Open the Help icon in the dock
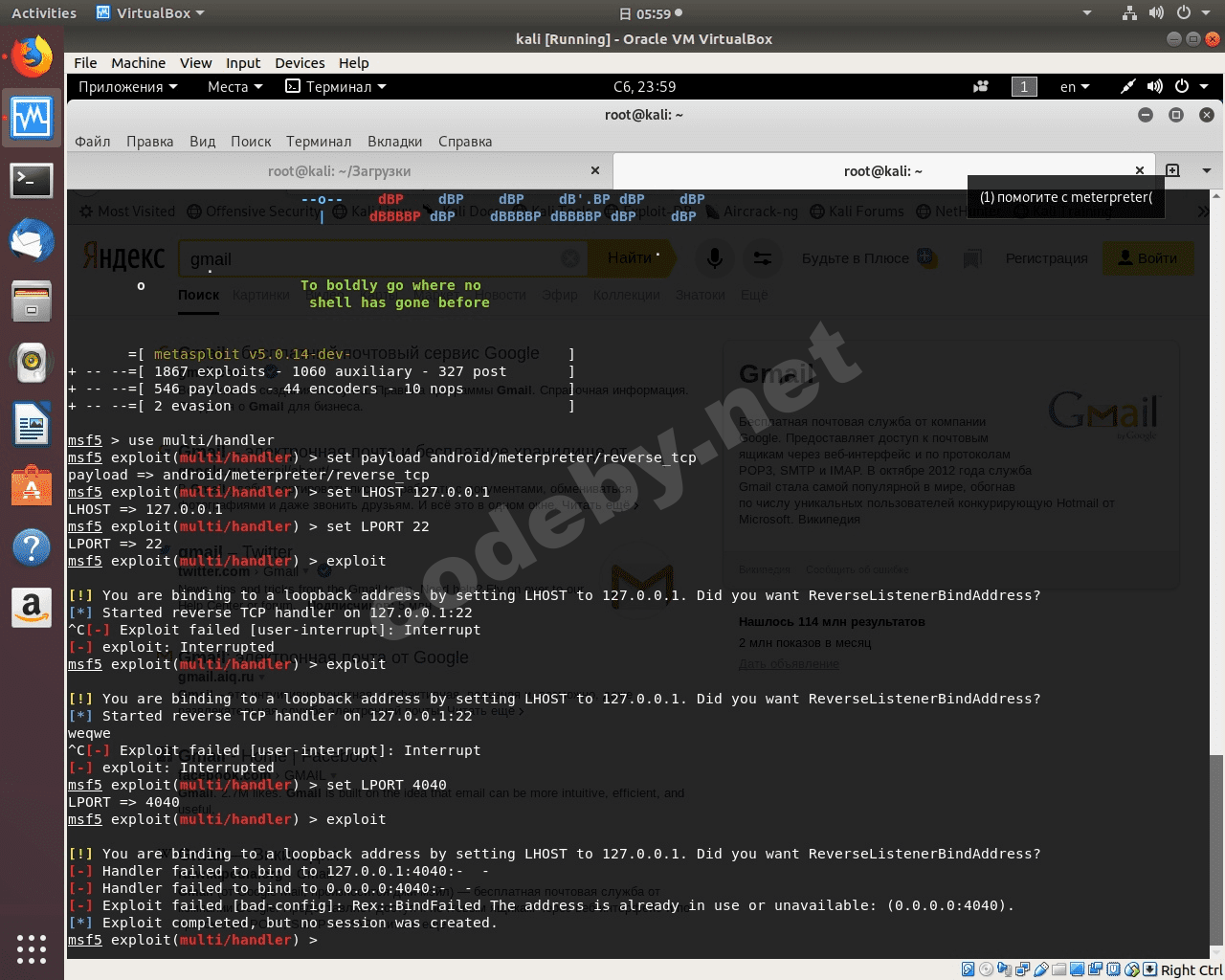Image resolution: width=1225 pixels, height=980 pixels. coord(32,546)
